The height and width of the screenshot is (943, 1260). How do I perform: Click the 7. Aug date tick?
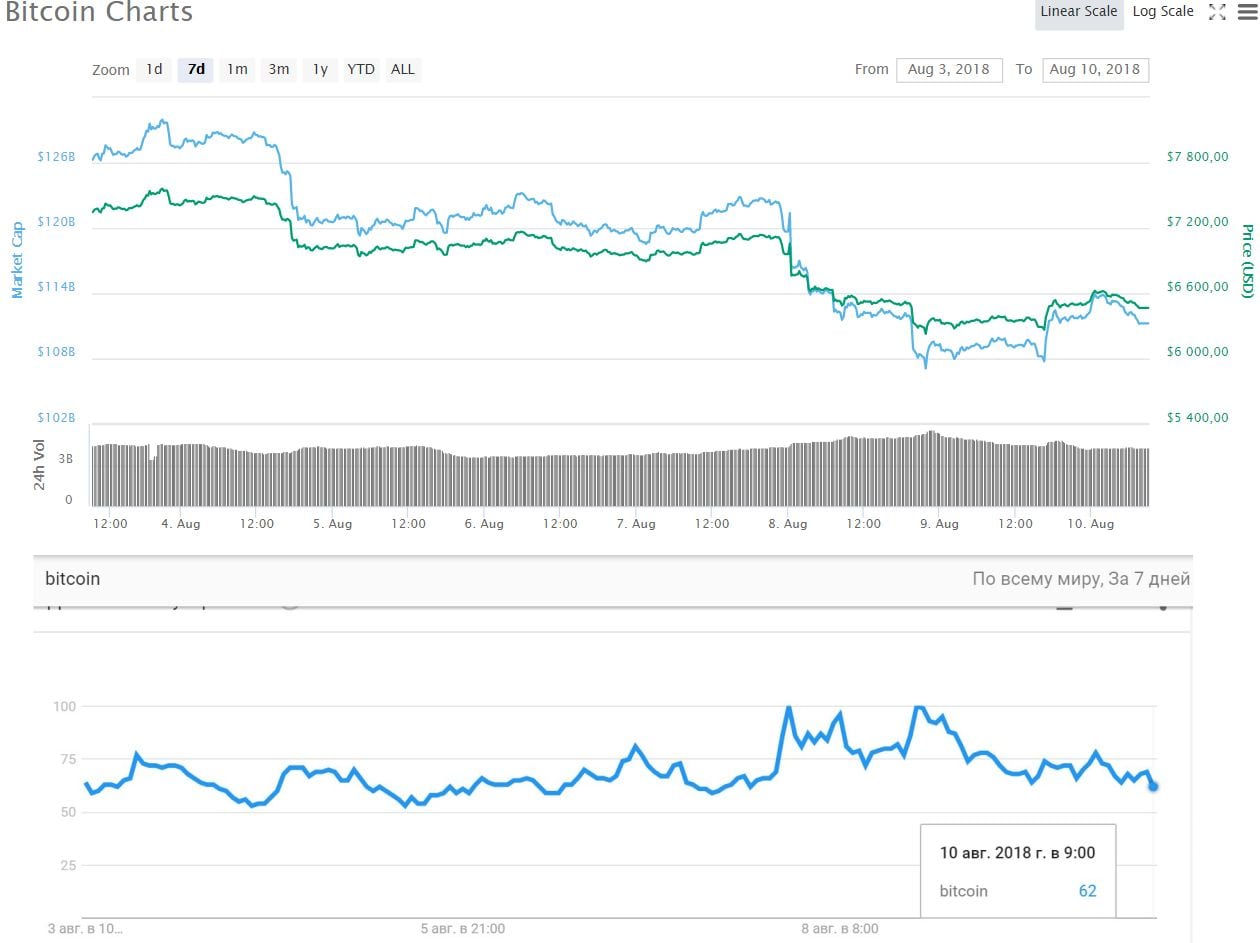coord(636,524)
